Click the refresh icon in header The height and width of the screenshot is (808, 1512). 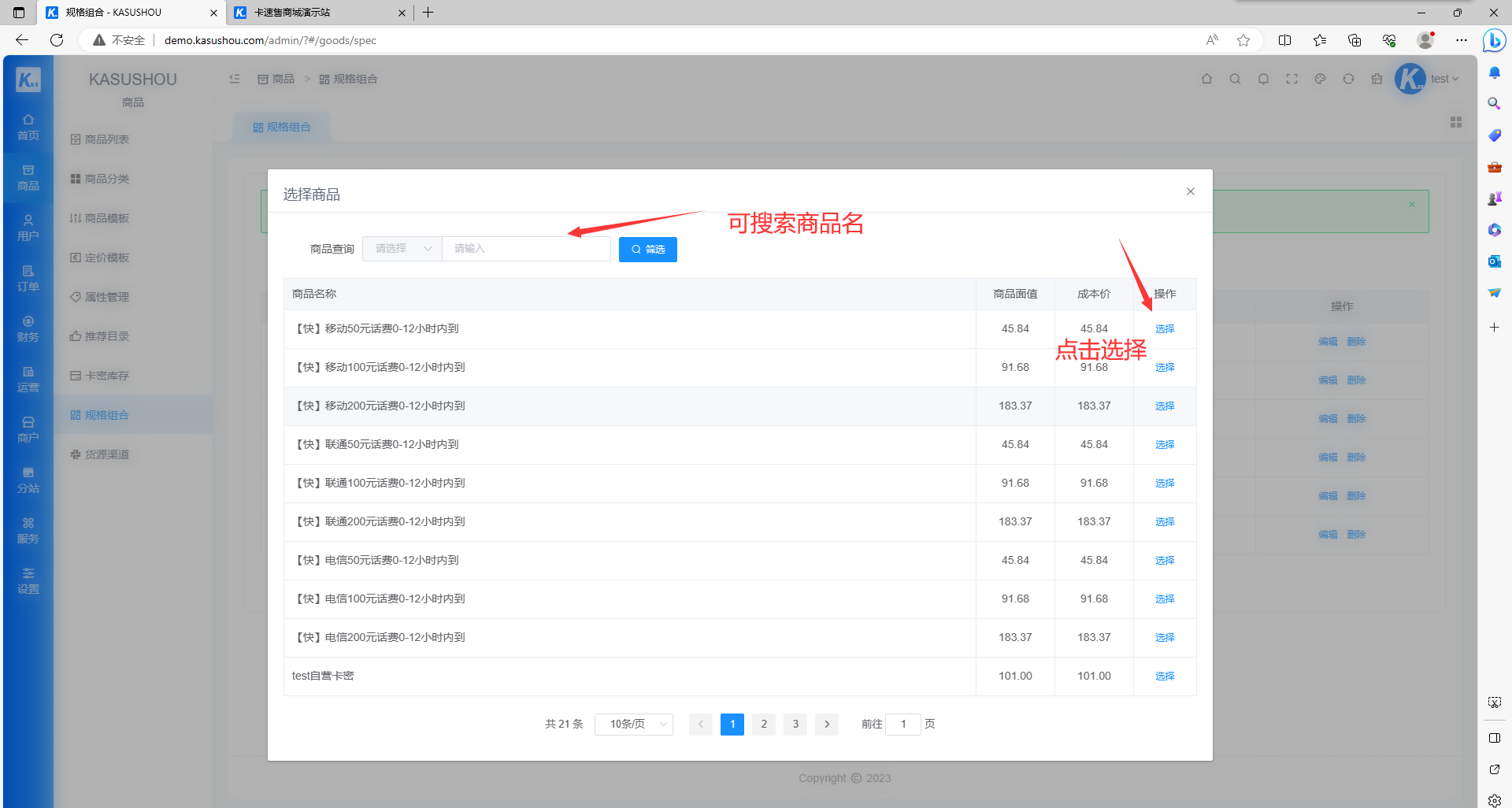point(1348,79)
